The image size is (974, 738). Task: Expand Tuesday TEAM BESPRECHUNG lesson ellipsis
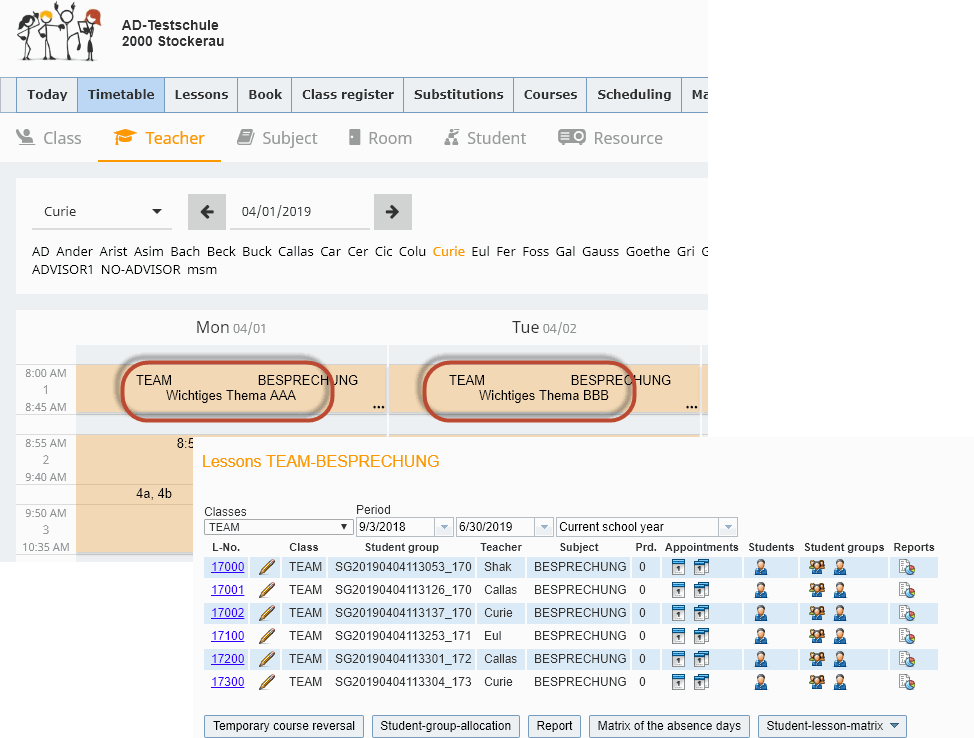coord(691,407)
